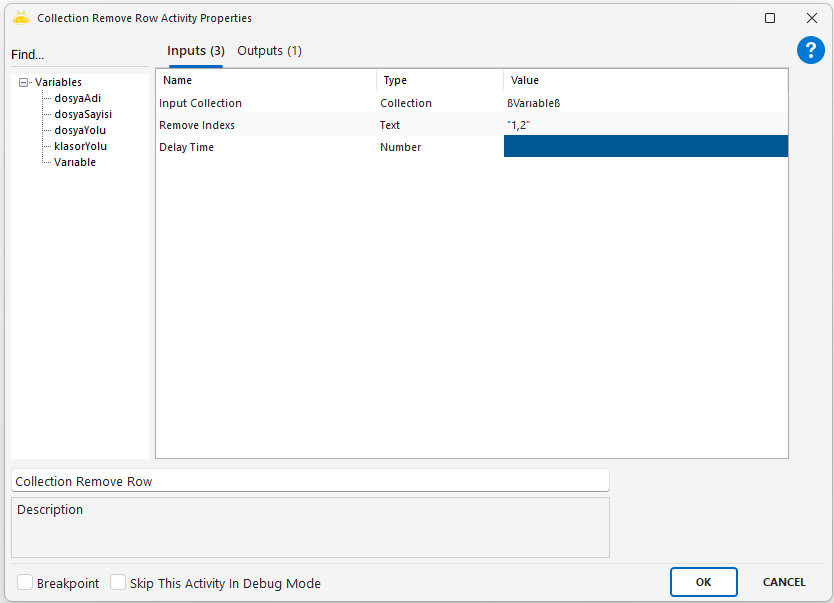Select the Inputs (3) tab
The width and height of the screenshot is (834, 603).
[x=195, y=51]
